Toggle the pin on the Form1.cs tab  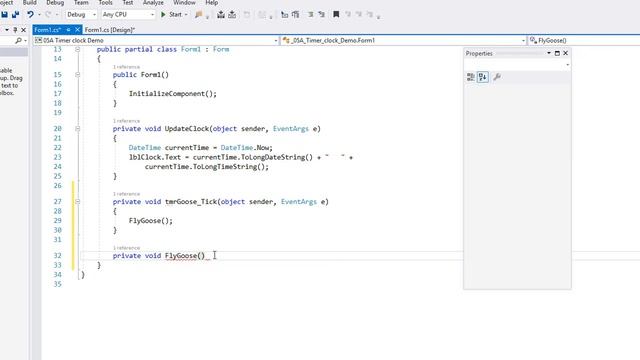[68, 30]
